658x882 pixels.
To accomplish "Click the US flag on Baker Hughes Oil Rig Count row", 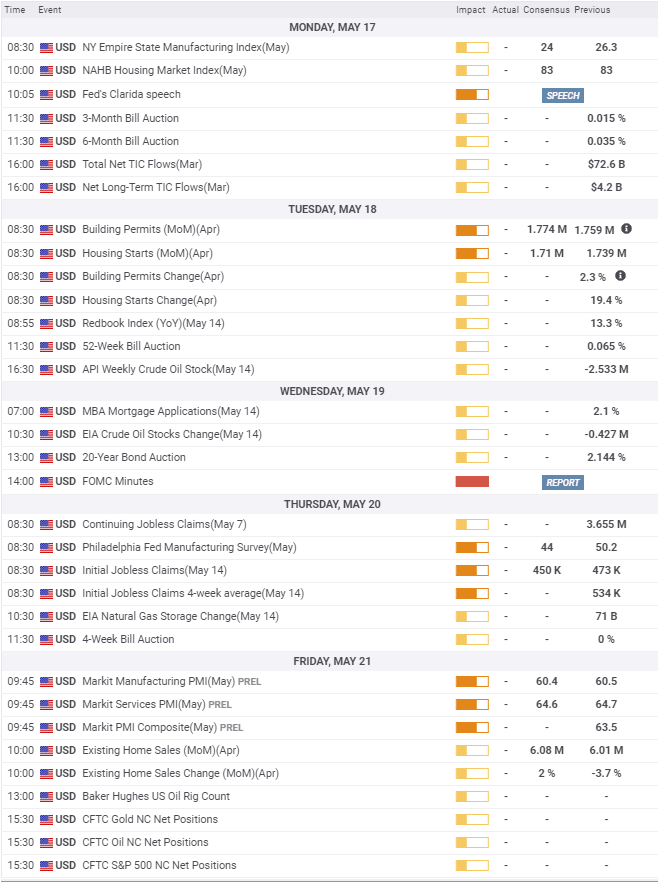I will [46, 796].
